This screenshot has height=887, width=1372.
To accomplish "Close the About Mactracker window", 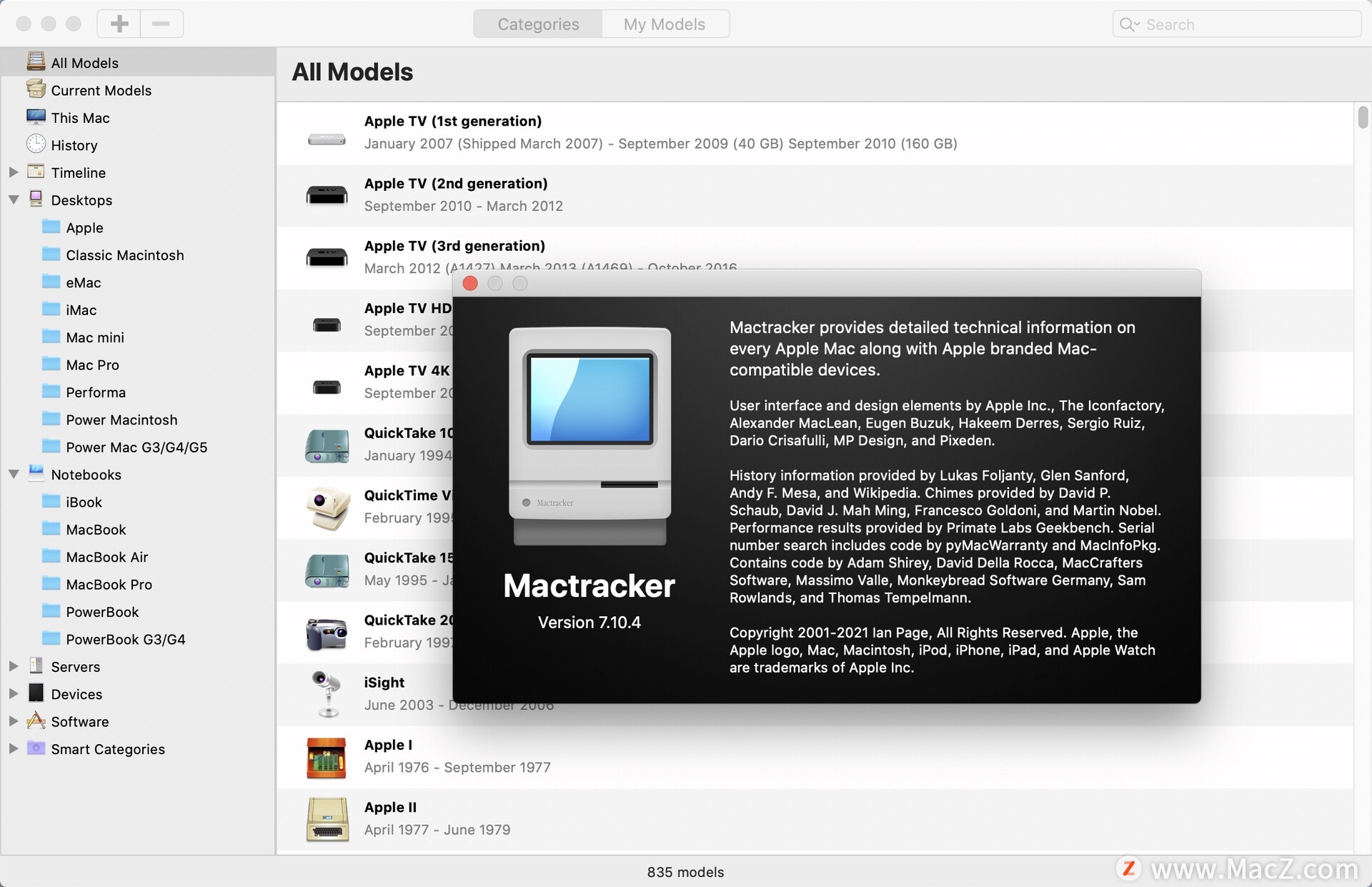I will [x=470, y=284].
